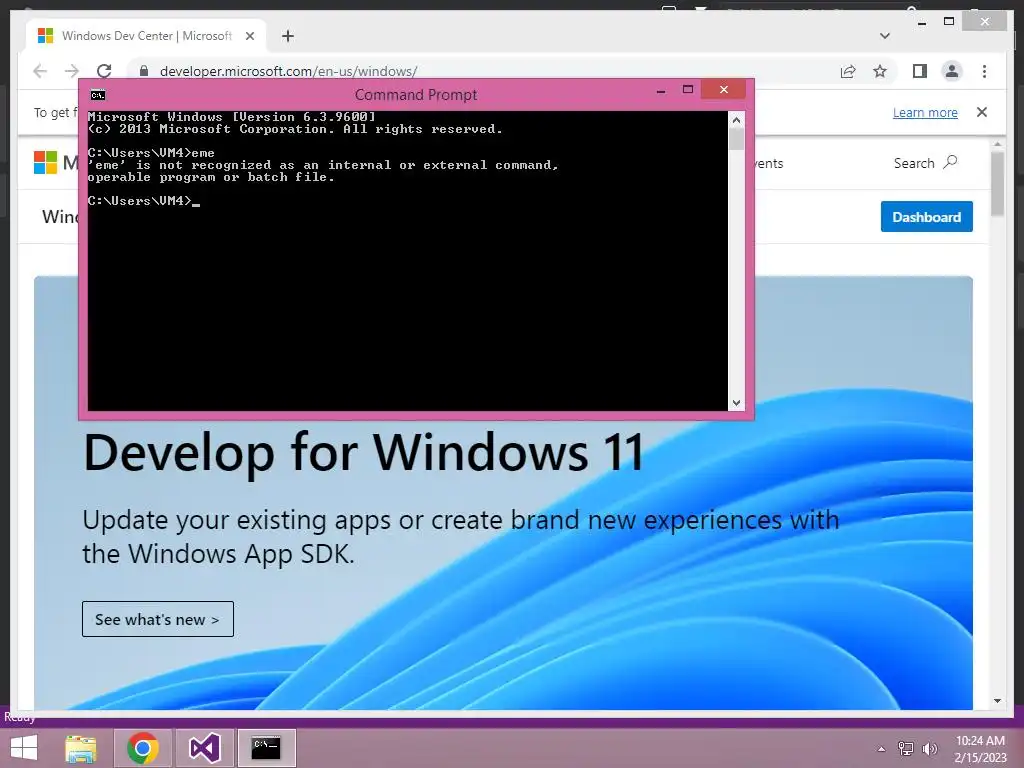Open the Windows Start button
The image size is (1024, 768).
pos(24,748)
